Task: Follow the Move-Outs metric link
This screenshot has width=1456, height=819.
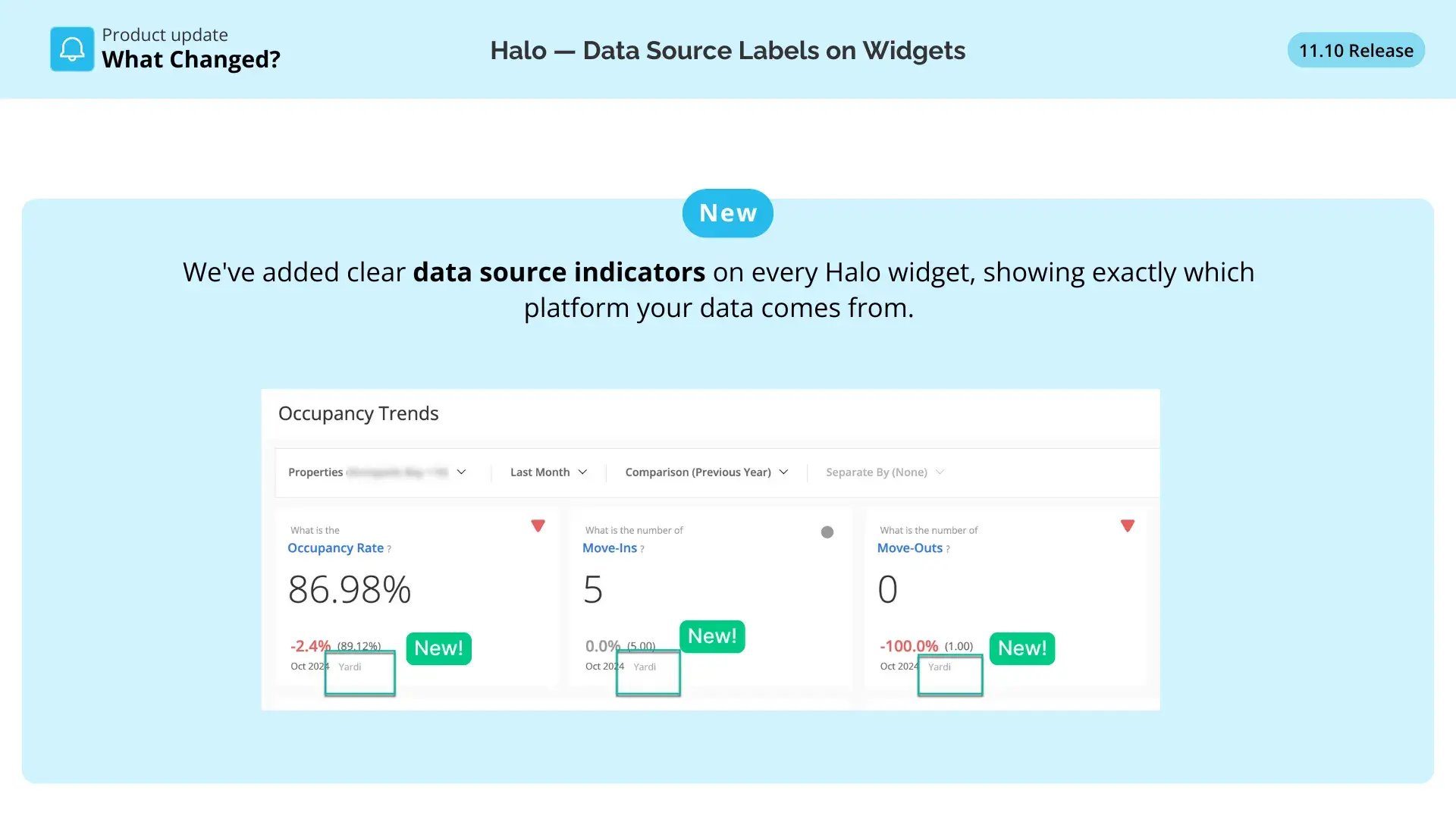Action: tap(909, 548)
